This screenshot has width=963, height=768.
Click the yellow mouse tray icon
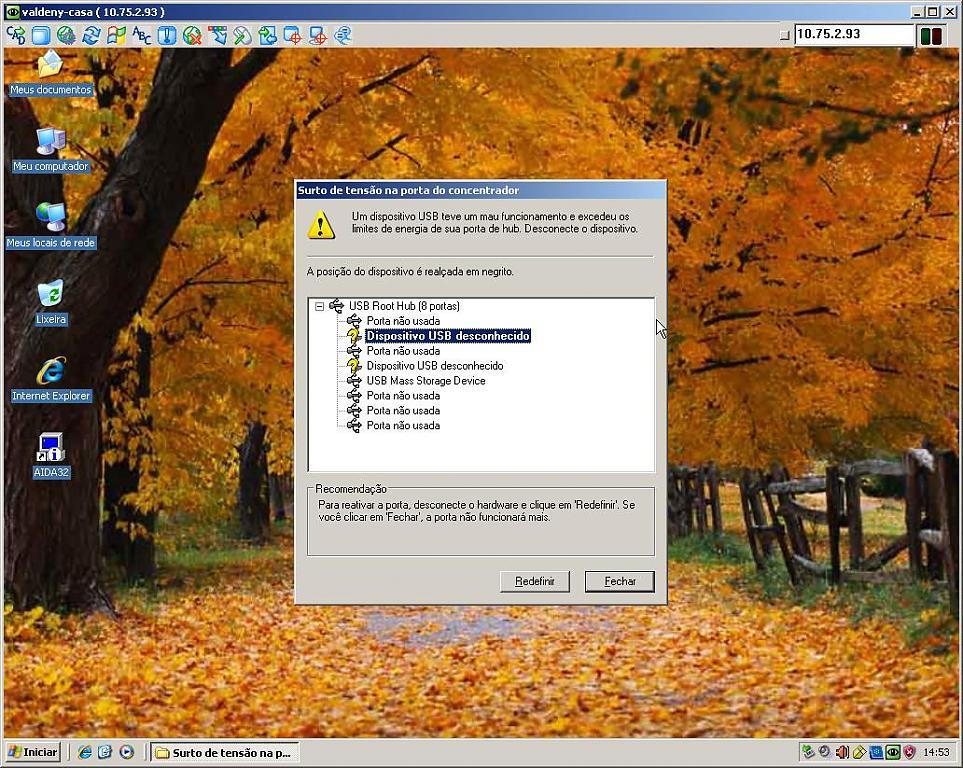(859, 752)
